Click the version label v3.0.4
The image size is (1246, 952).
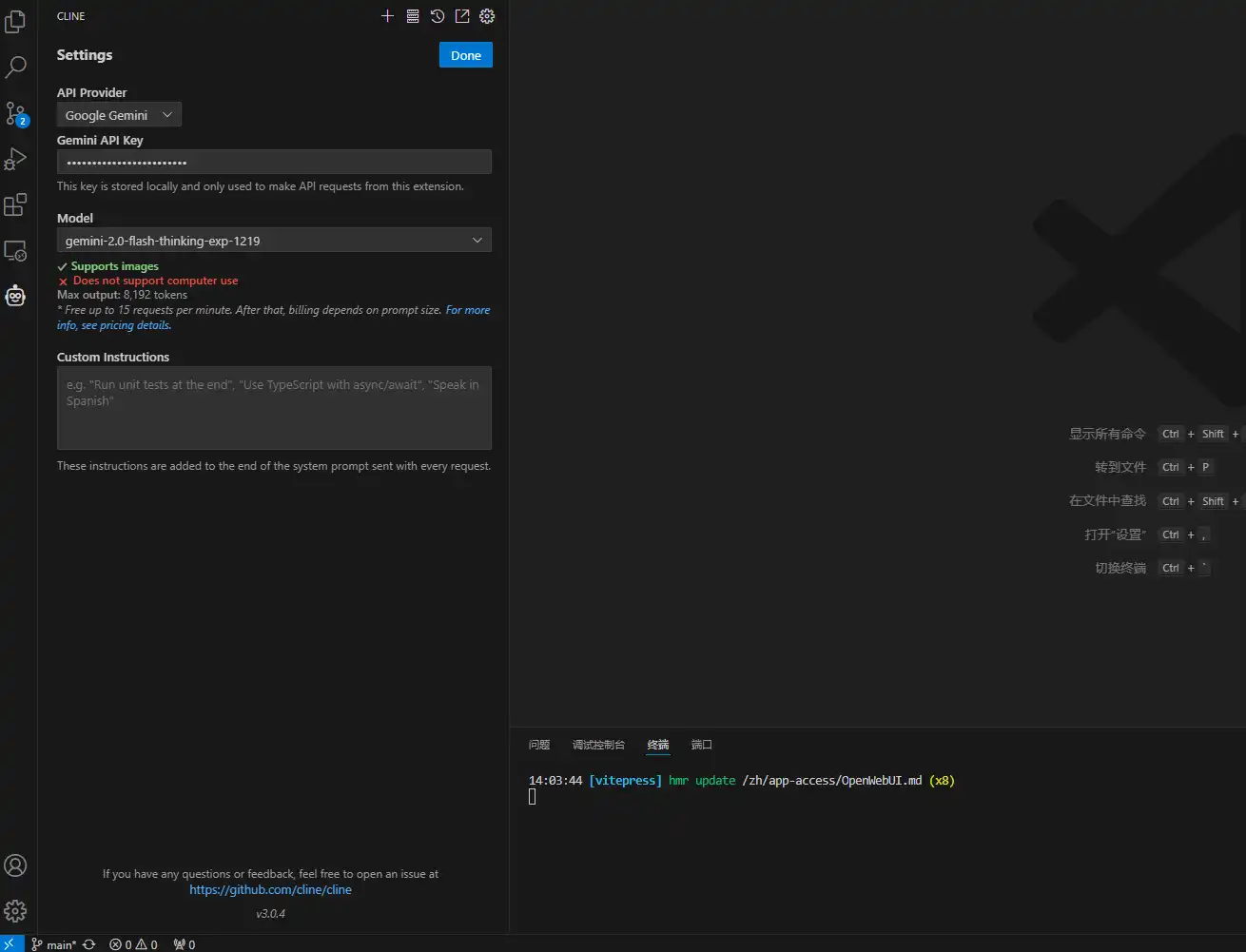pos(270,914)
